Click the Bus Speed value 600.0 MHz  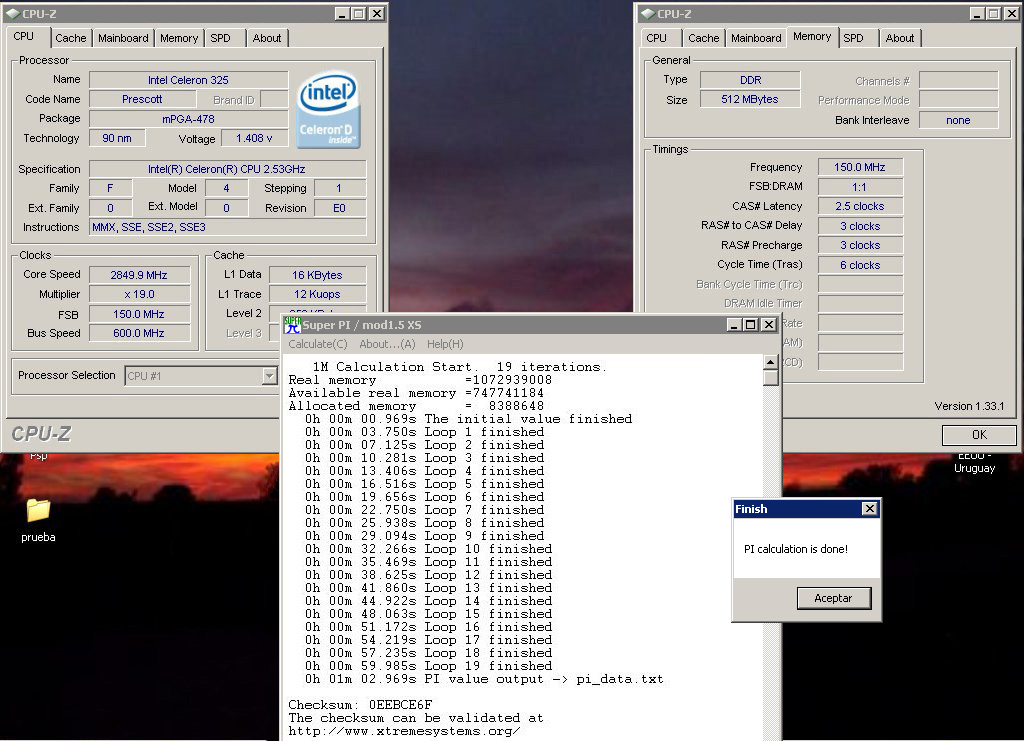(x=139, y=333)
